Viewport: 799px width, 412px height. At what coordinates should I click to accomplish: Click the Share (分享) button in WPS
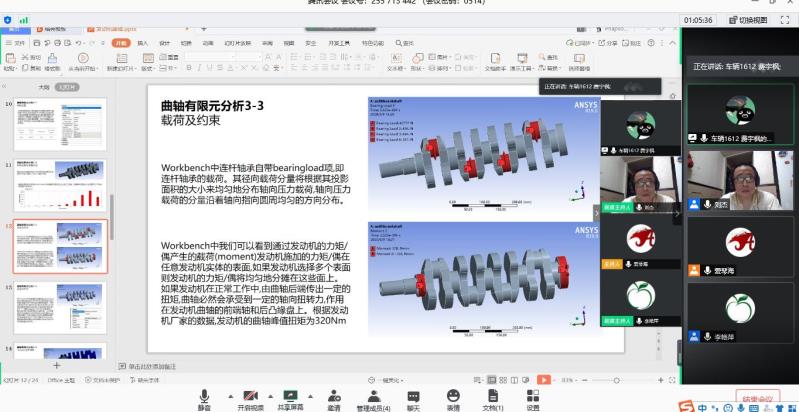pyautogui.click(x=607, y=43)
